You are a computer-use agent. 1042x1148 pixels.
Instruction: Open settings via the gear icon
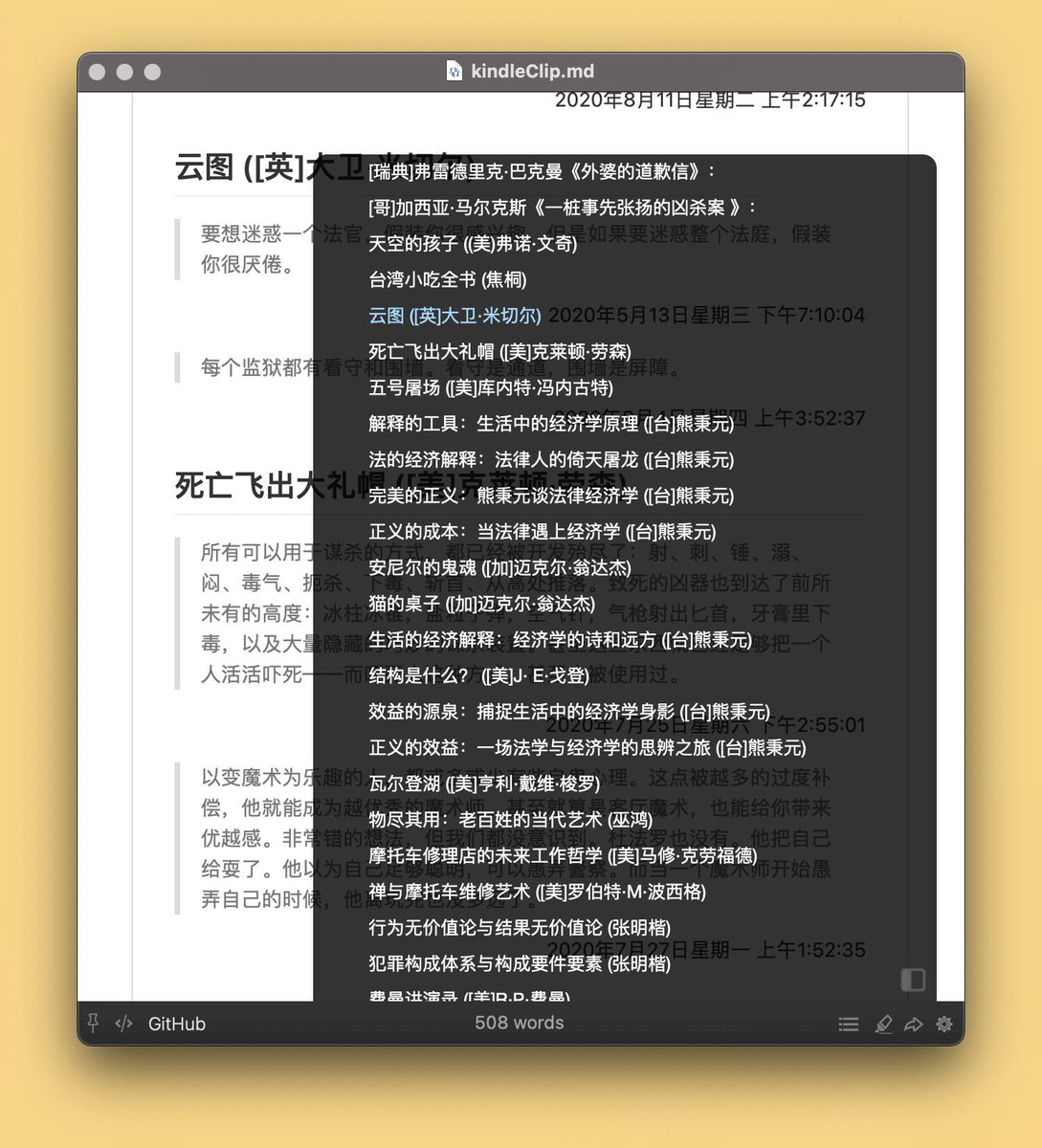tap(944, 1024)
